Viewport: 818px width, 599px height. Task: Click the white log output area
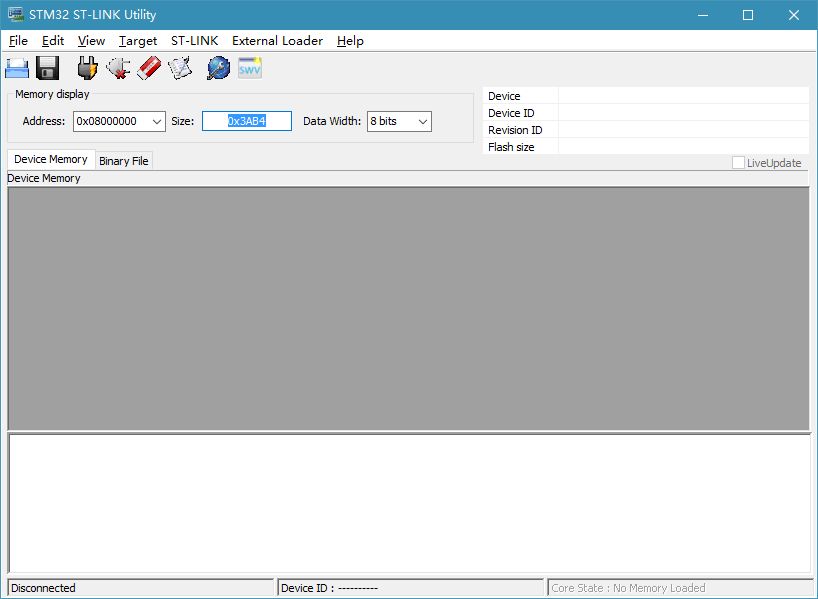pos(410,503)
